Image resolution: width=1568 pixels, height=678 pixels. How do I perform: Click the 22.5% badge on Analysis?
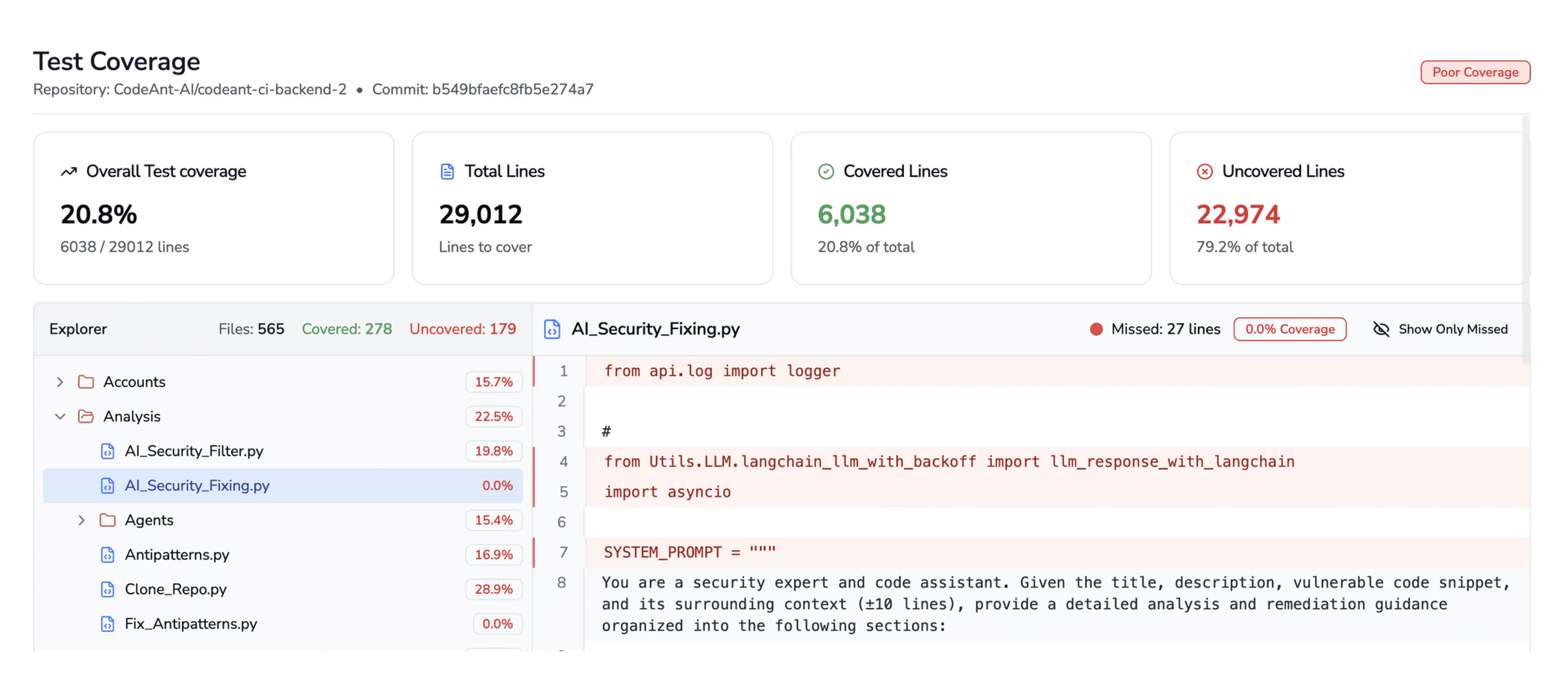[x=494, y=417]
